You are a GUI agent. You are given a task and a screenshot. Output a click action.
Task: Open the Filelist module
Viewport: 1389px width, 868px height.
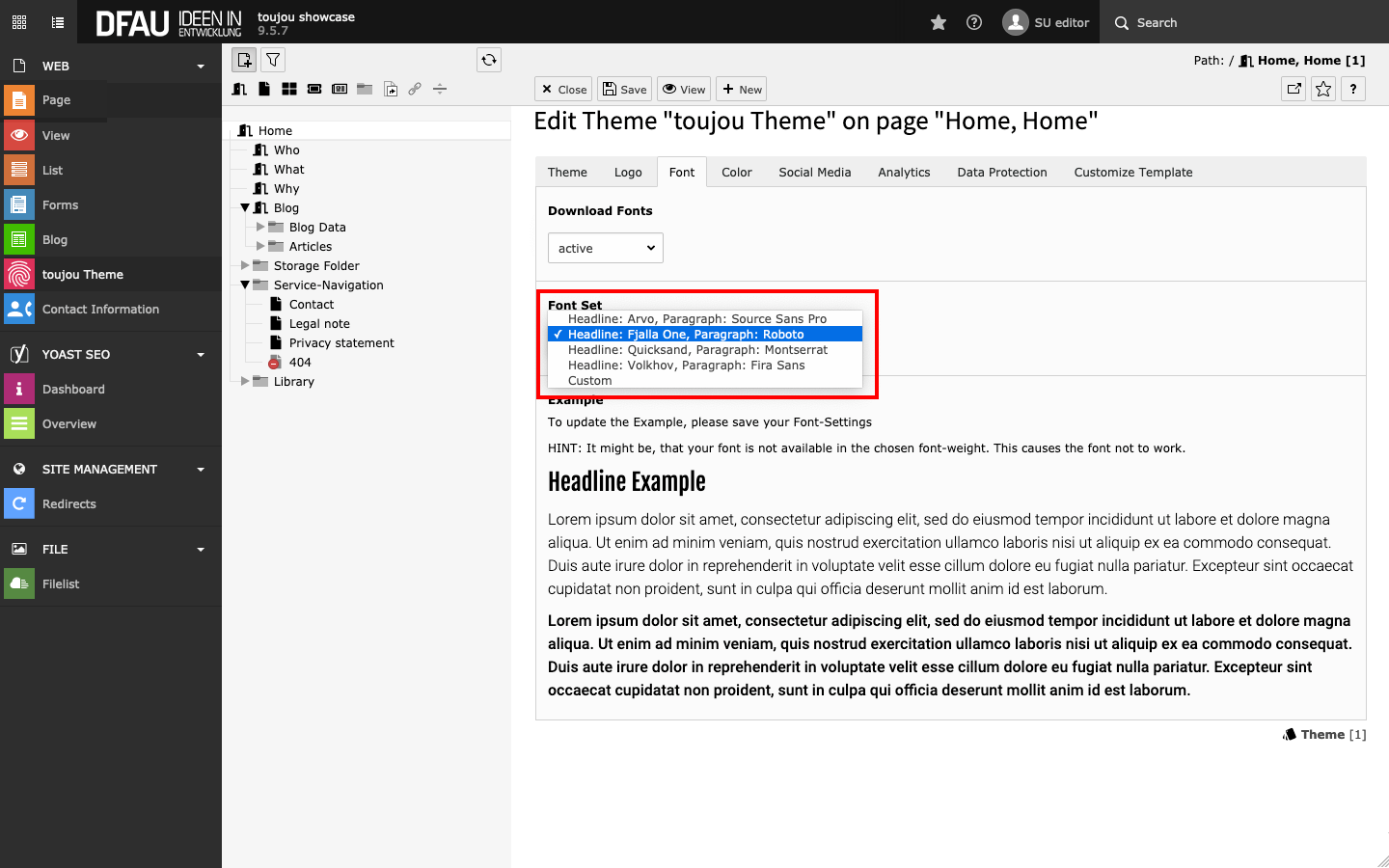pyautogui.click(x=61, y=584)
